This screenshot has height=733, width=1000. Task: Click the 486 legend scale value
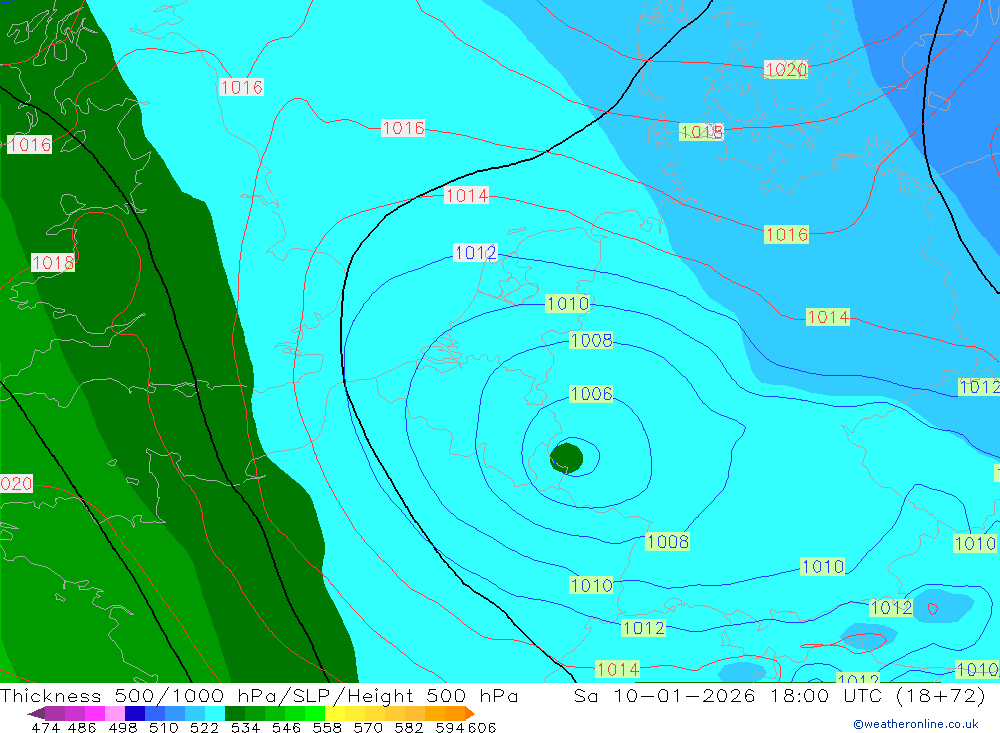click(x=82, y=727)
